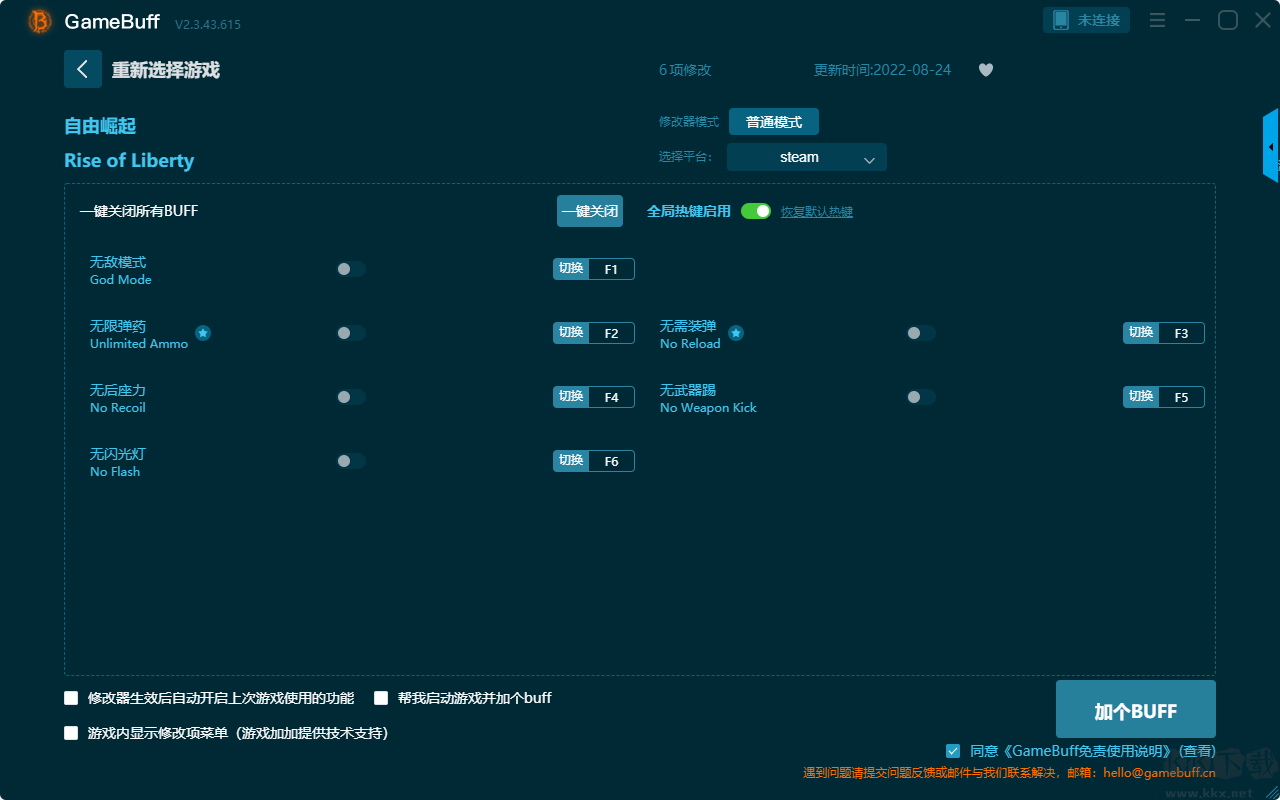Expand the blue side panel arrow
This screenshot has height=800, width=1280.
click(1271, 146)
